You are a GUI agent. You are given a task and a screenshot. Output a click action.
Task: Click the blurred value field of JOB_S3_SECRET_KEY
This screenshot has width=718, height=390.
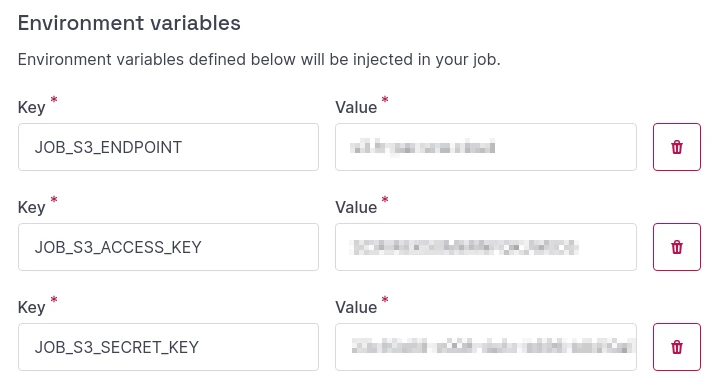(485, 347)
